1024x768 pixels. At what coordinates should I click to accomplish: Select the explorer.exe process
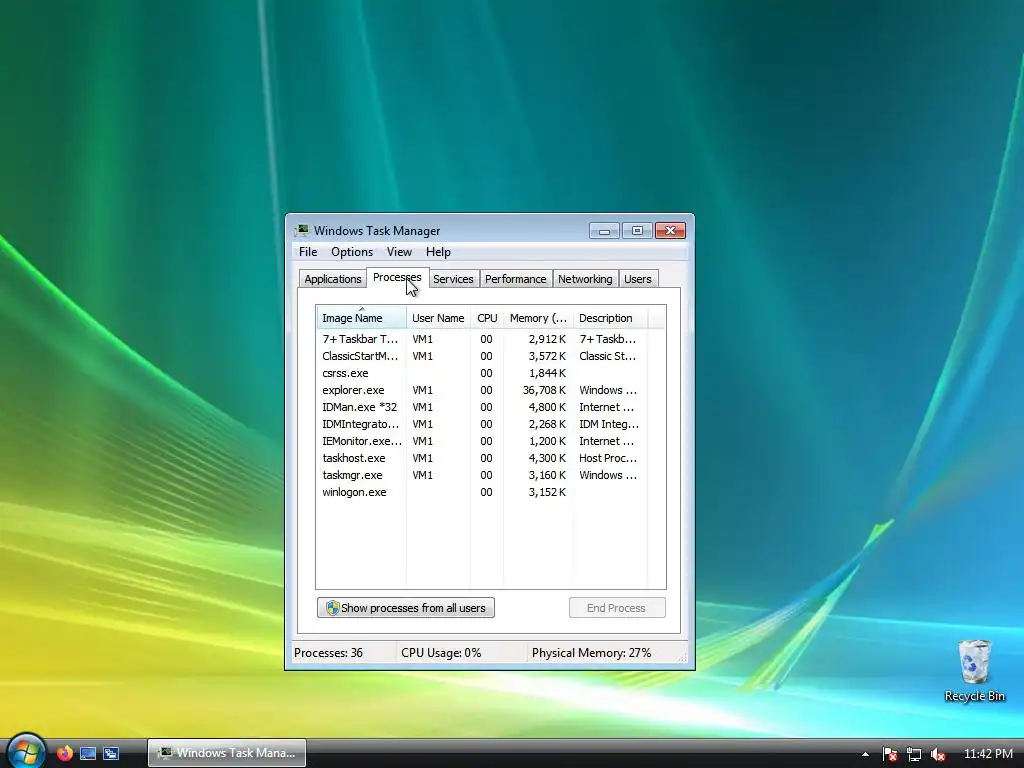pos(482,390)
